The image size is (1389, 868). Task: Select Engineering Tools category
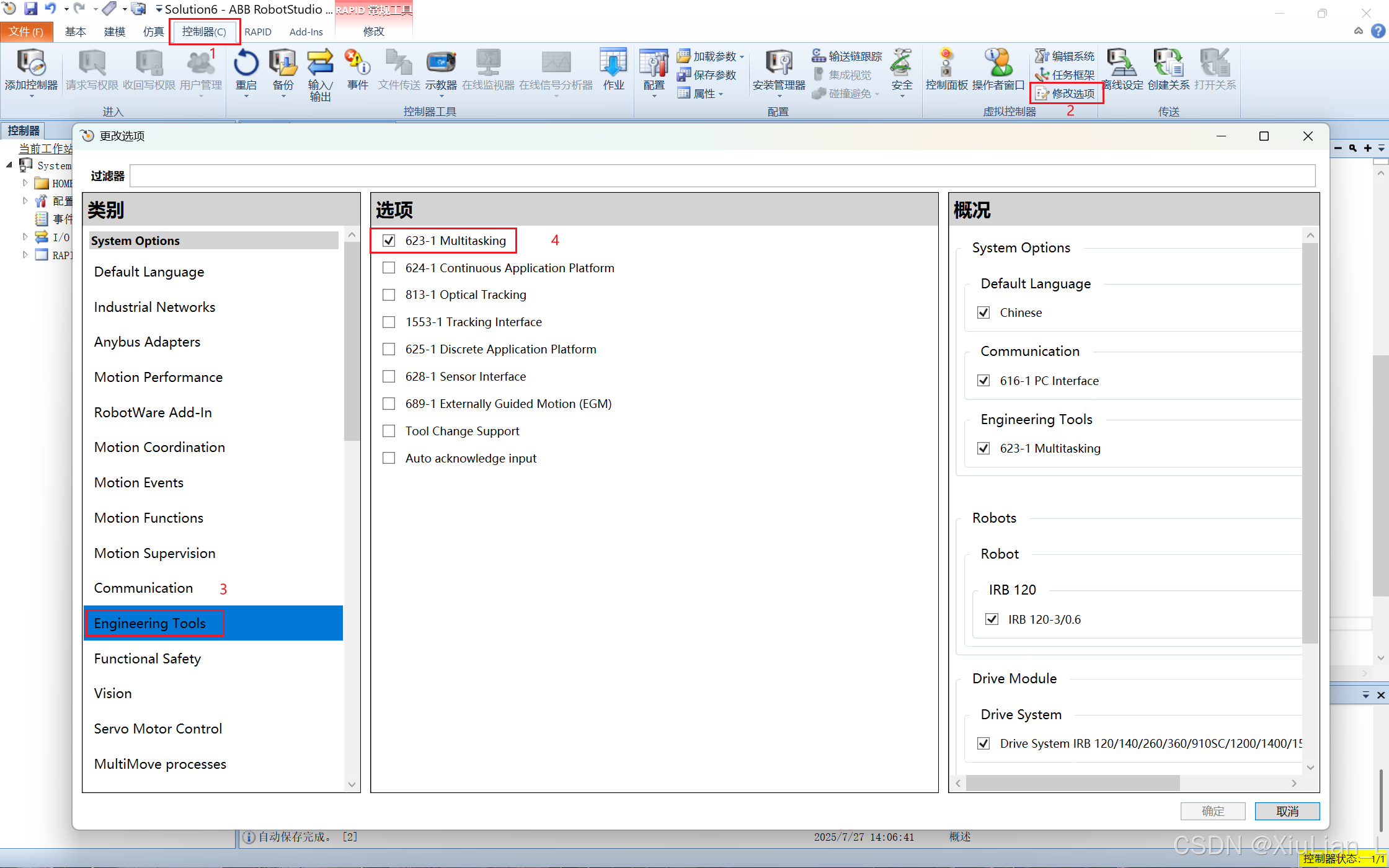tap(213, 623)
